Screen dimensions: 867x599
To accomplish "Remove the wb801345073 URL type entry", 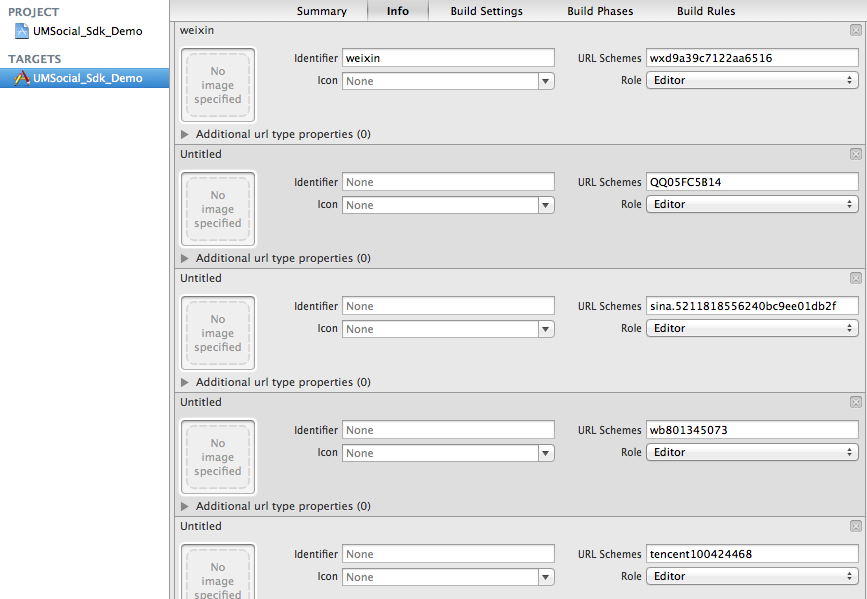I will [x=855, y=402].
